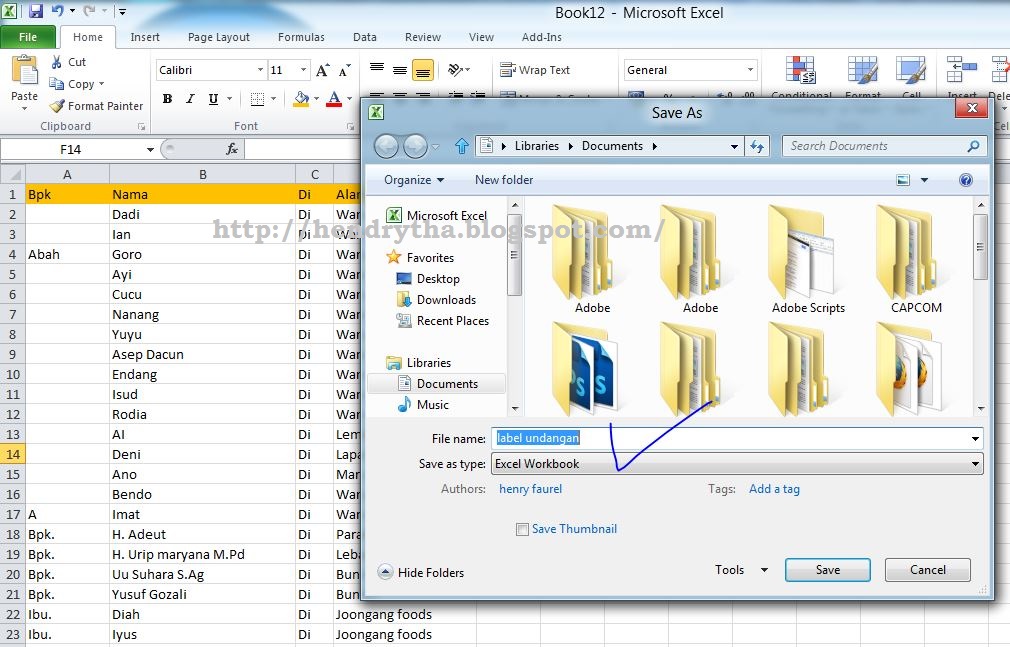Expand the Organize menu dropdown
The image size is (1010, 647).
pos(414,180)
